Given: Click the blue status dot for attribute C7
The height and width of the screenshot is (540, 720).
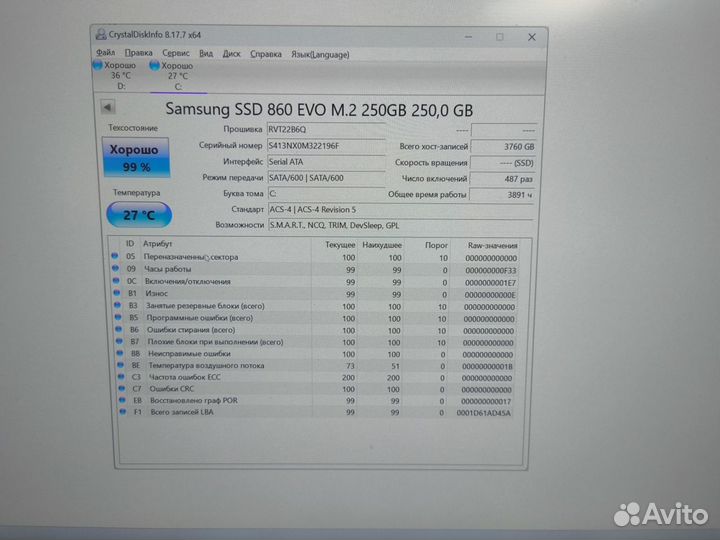Looking at the screenshot, I should coord(122,388).
